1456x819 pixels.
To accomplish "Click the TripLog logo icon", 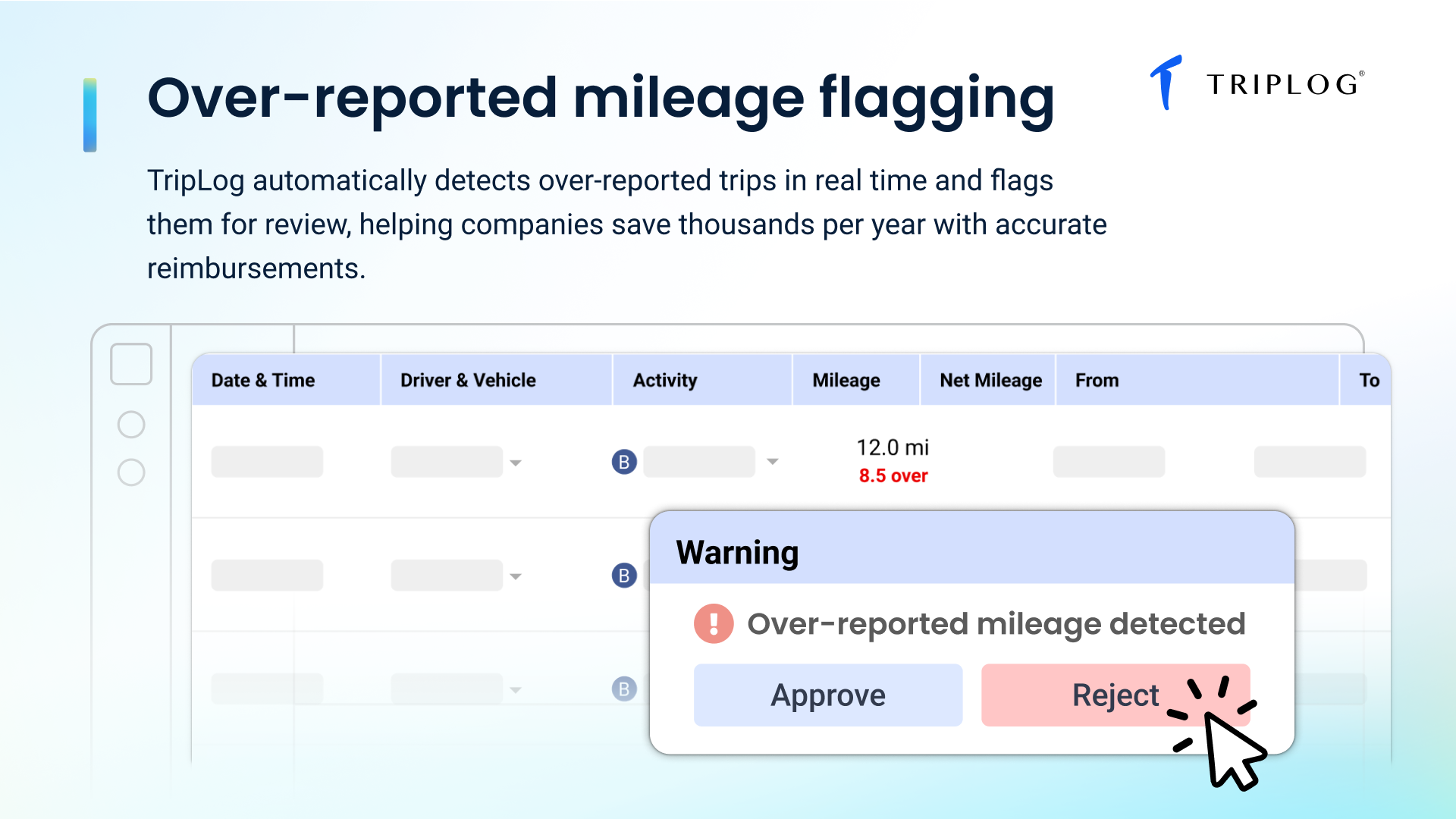I will click(1166, 83).
